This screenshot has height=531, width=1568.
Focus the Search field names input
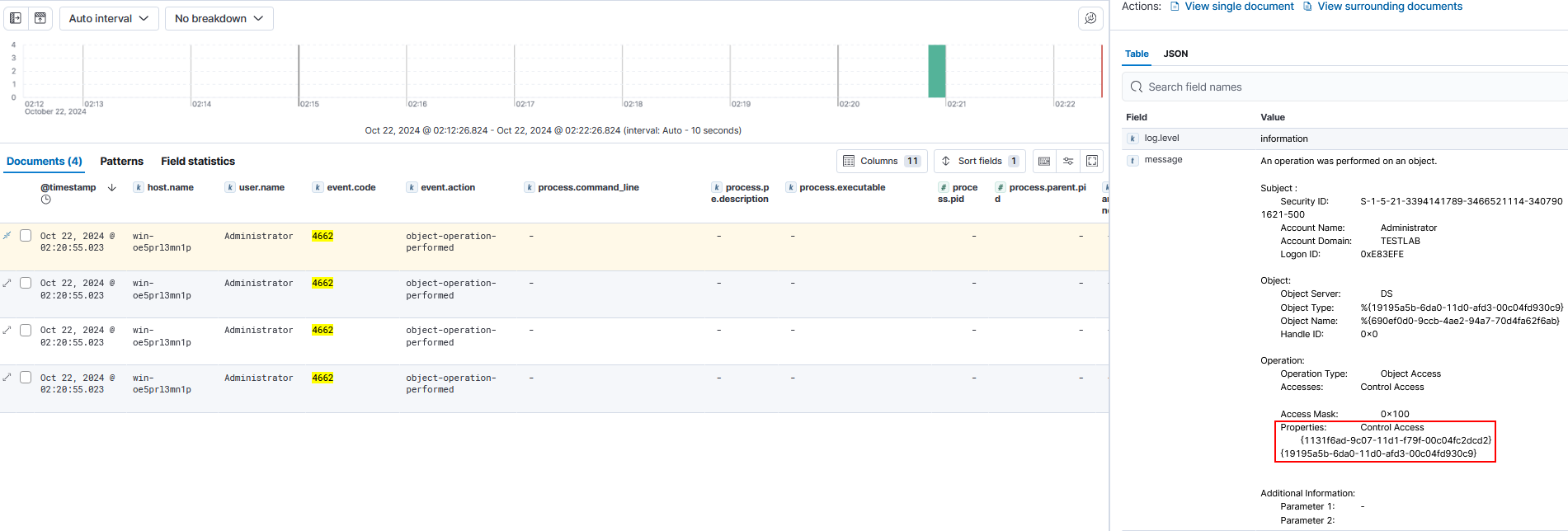[1344, 87]
